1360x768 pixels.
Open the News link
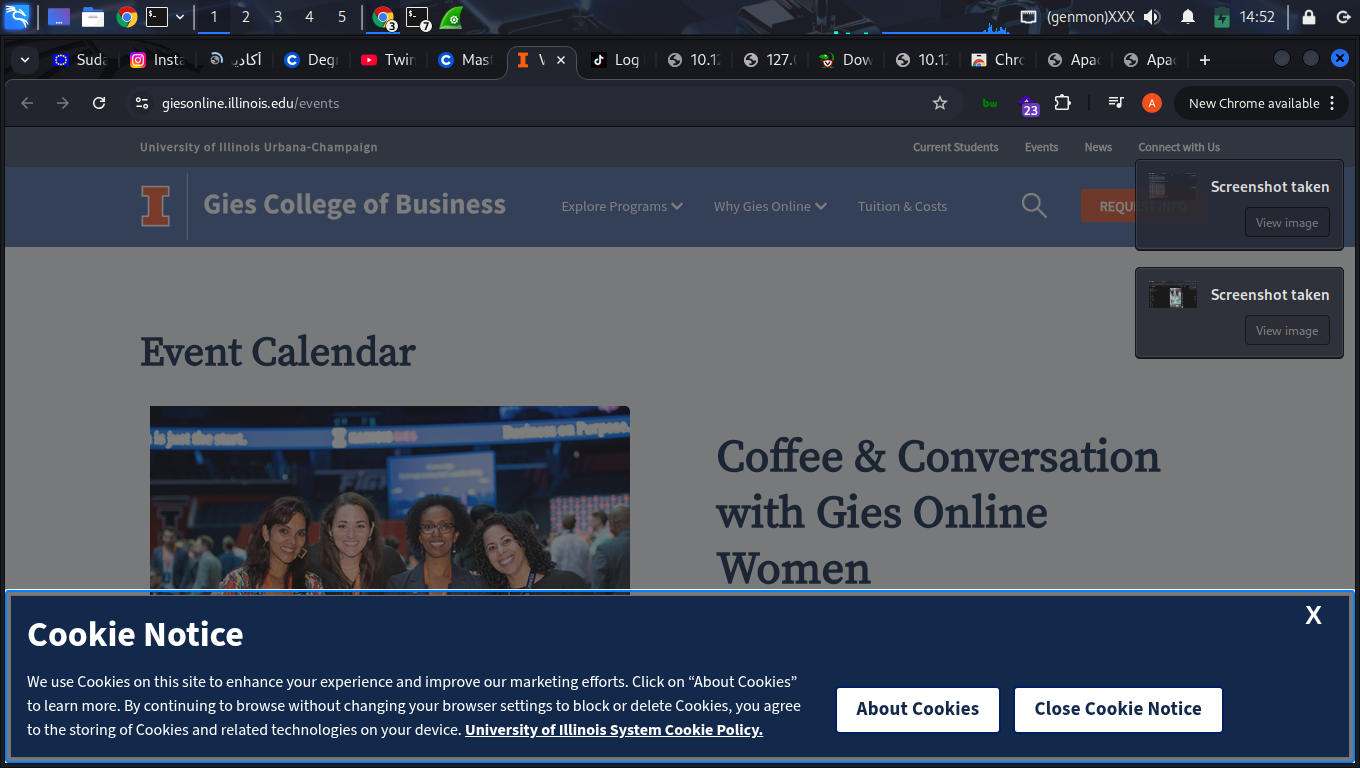pyautogui.click(x=1098, y=147)
